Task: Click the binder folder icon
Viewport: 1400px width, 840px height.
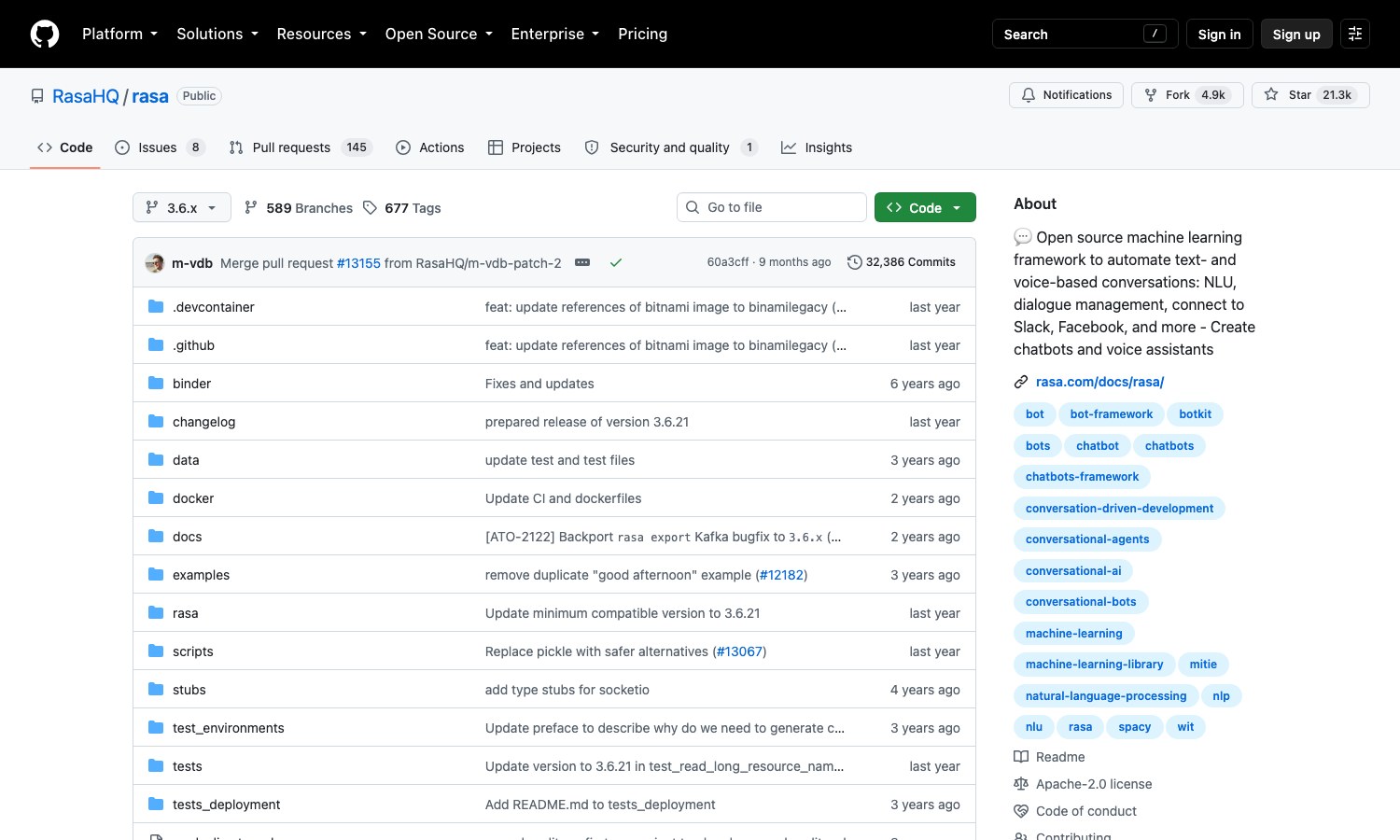Action: click(156, 384)
